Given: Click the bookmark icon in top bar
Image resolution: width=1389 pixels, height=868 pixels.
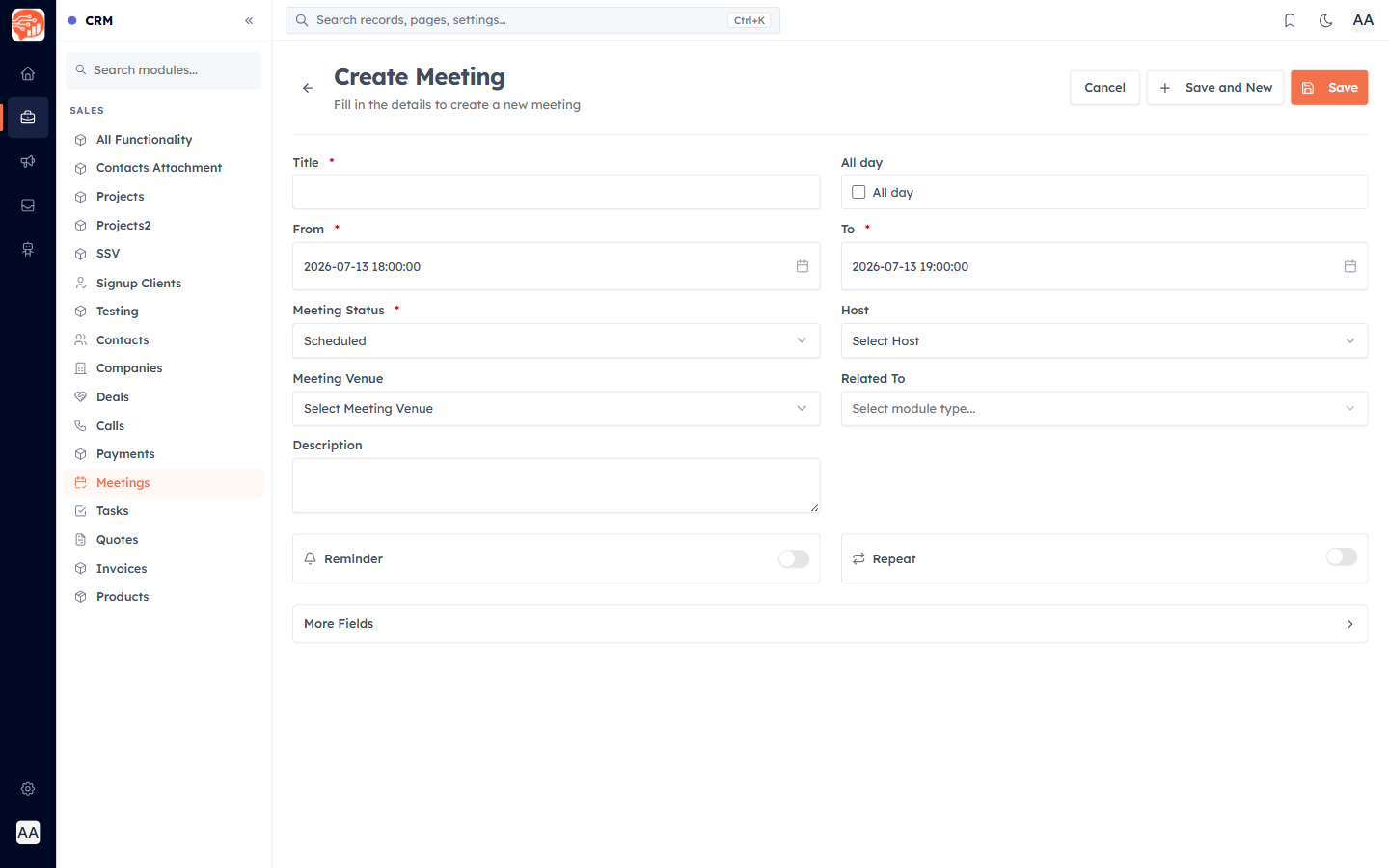Looking at the screenshot, I should 1290,20.
